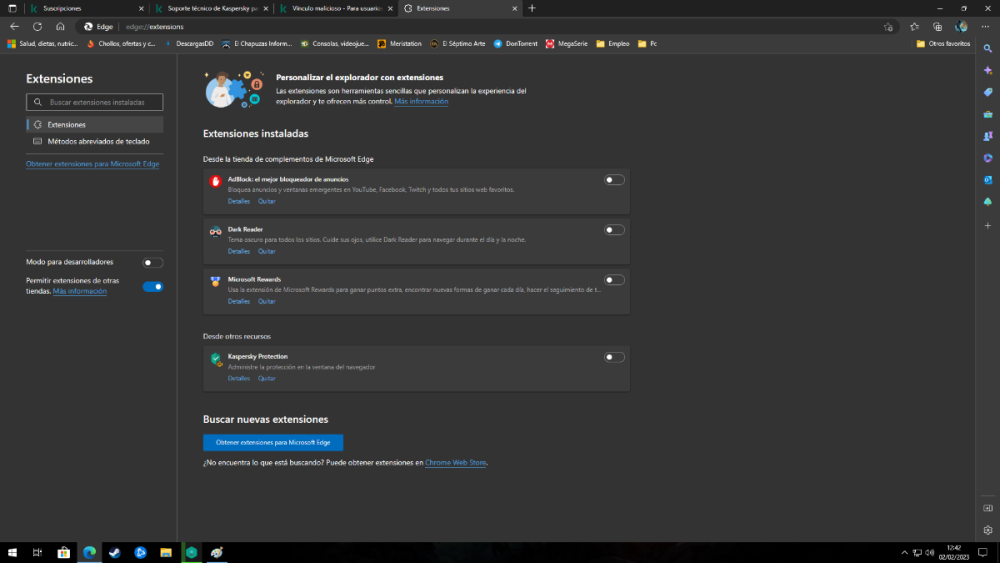
Task: Open the Otros favoritos folder
Action: [x=943, y=44]
